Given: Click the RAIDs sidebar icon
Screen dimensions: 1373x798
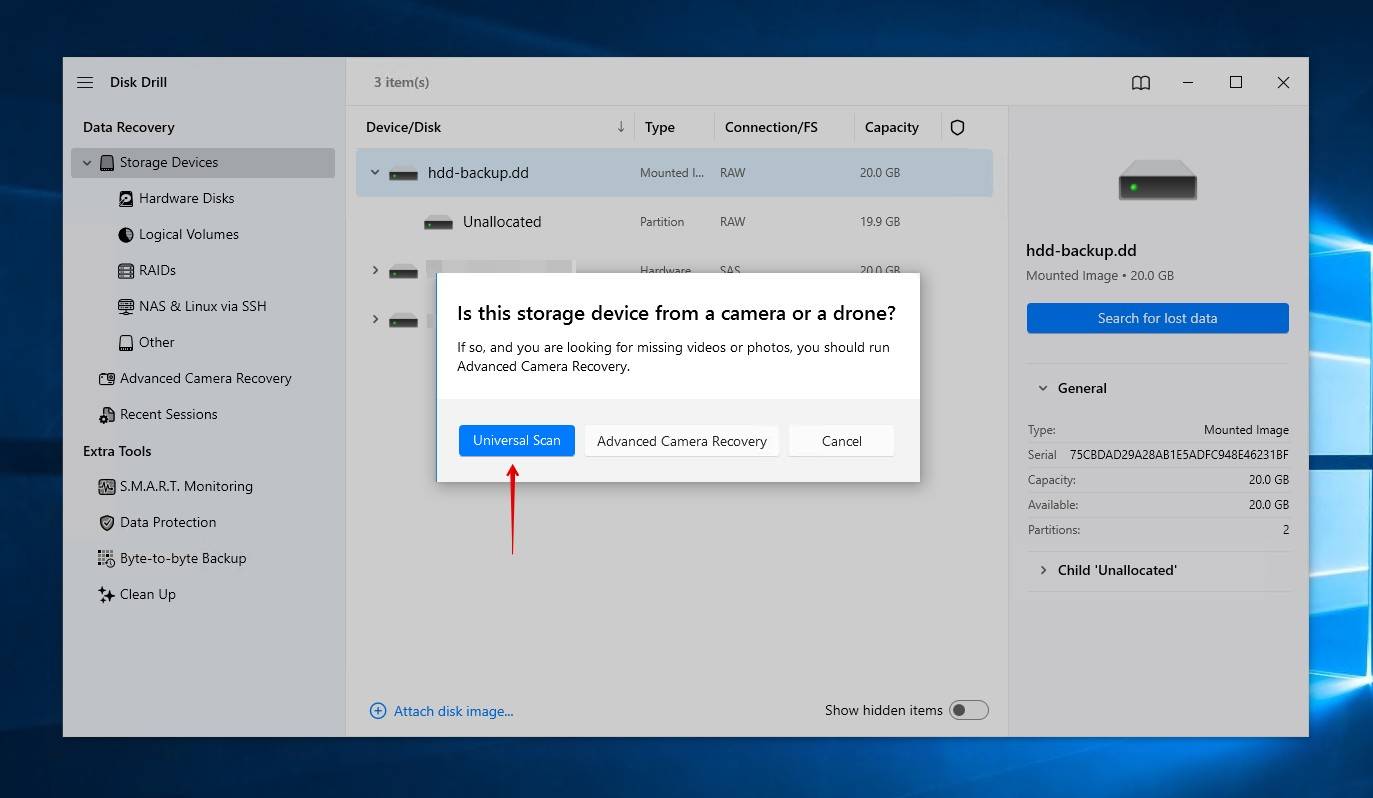Looking at the screenshot, I should 126,271.
